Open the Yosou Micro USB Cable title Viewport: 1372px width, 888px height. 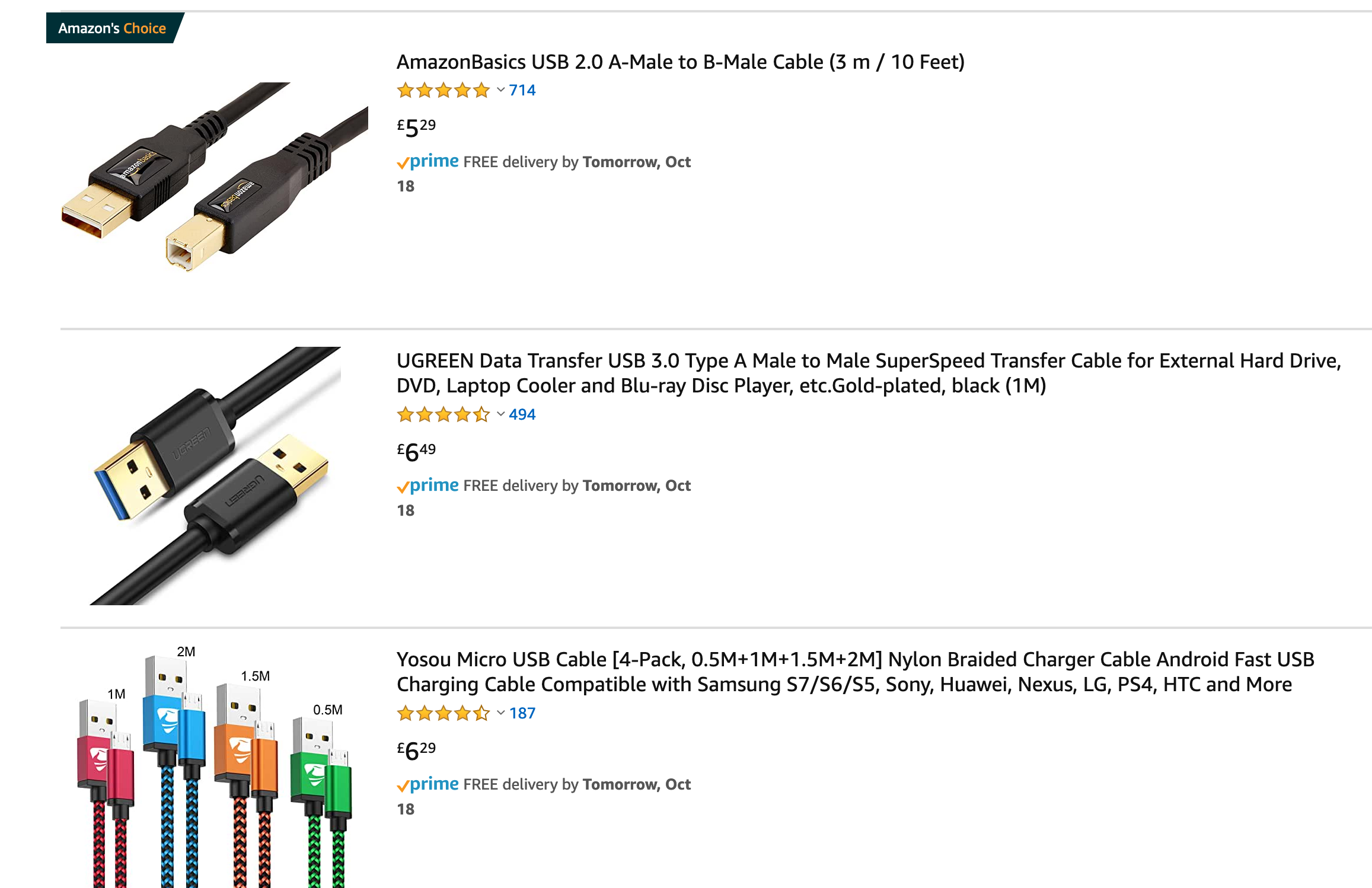856,672
